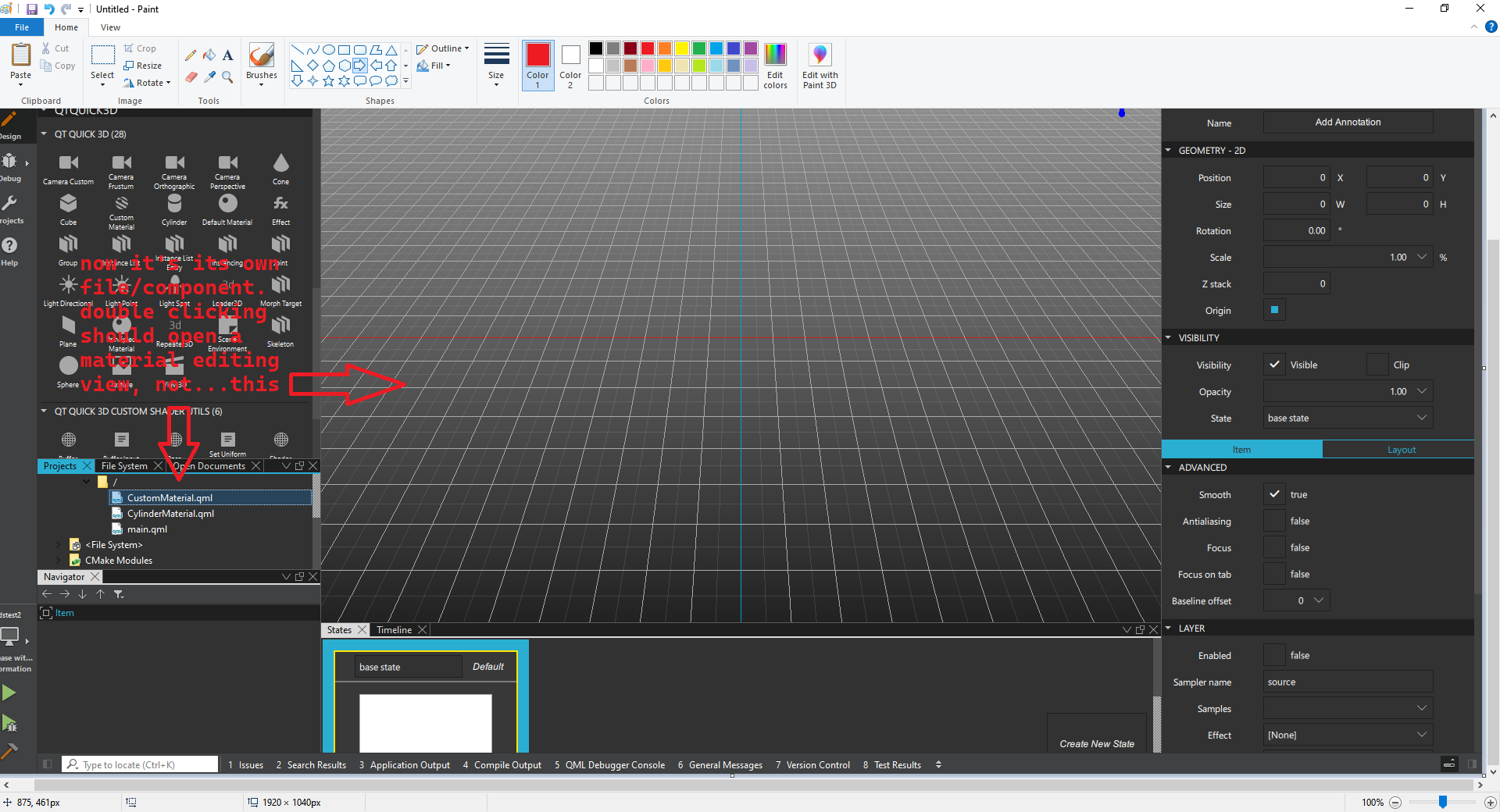Pick the Color picker eyedropper tool

click(209, 77)
